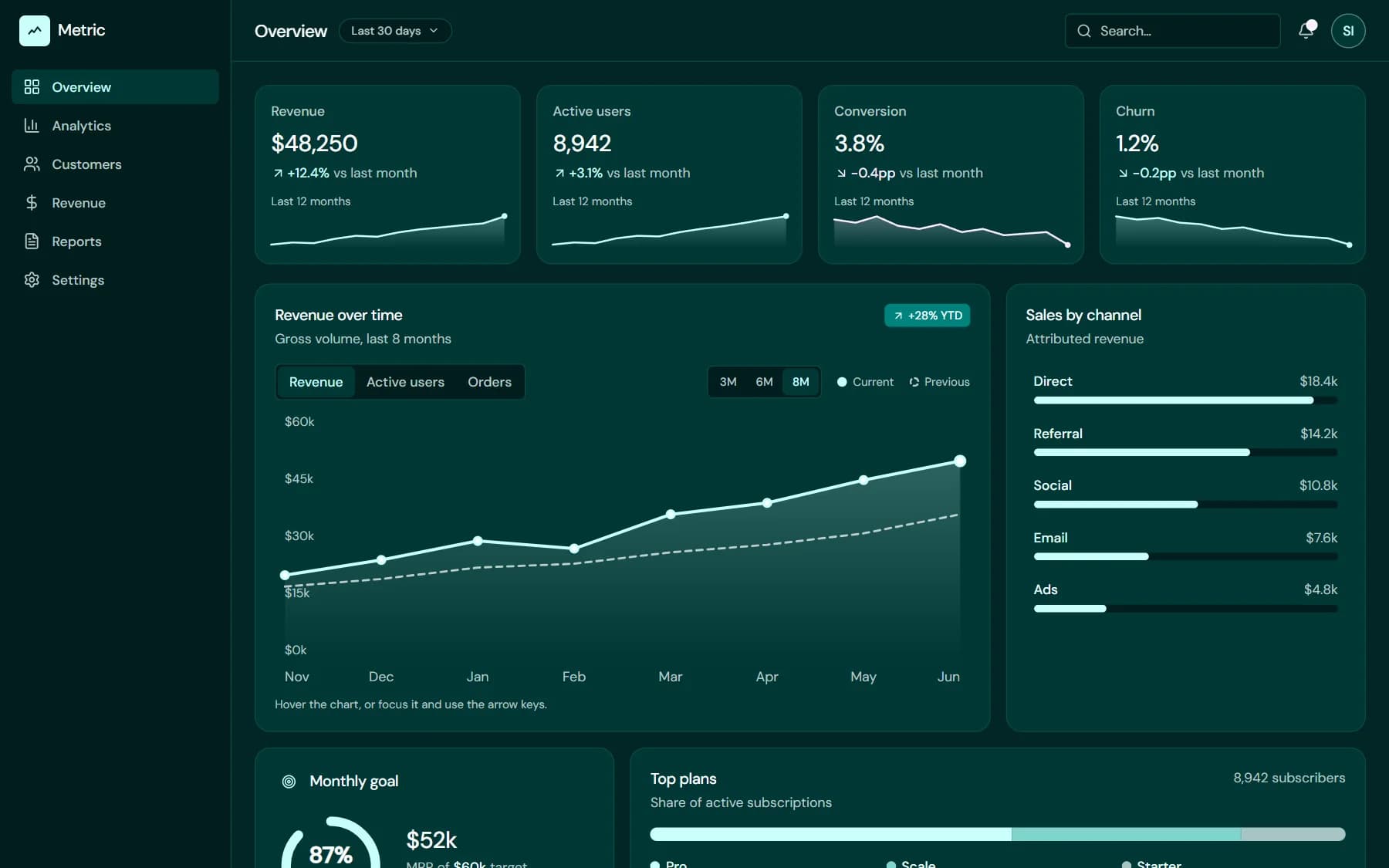
Task: Click the Sales by channel heading
Action: (x=1083, y=315)
